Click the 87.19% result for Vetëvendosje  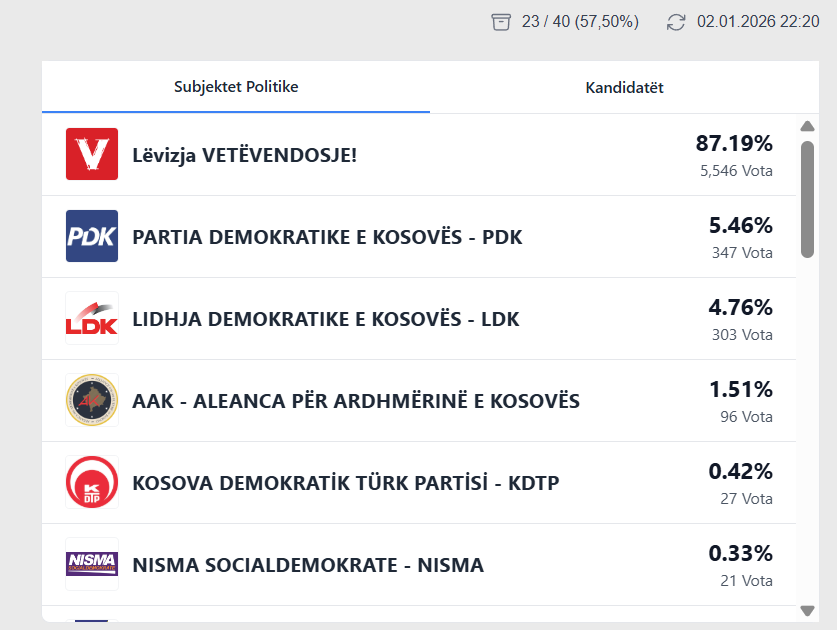pyautogui.click(x=734, y=143)
